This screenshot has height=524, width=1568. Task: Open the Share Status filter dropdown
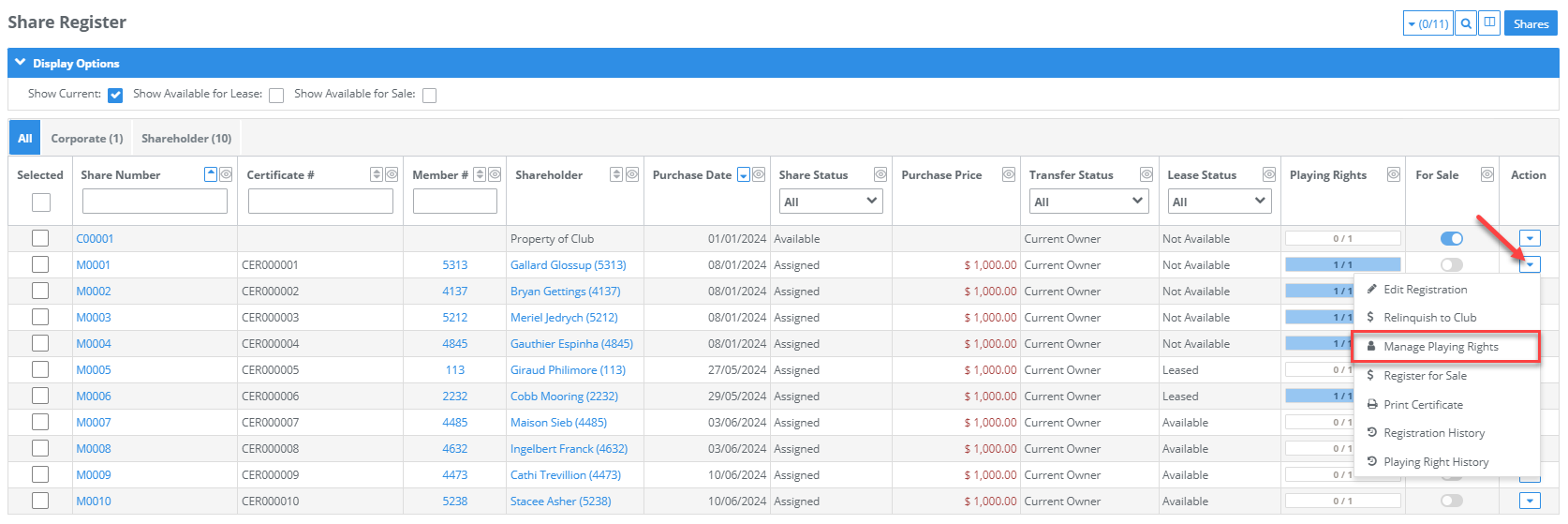coord(831,201)
